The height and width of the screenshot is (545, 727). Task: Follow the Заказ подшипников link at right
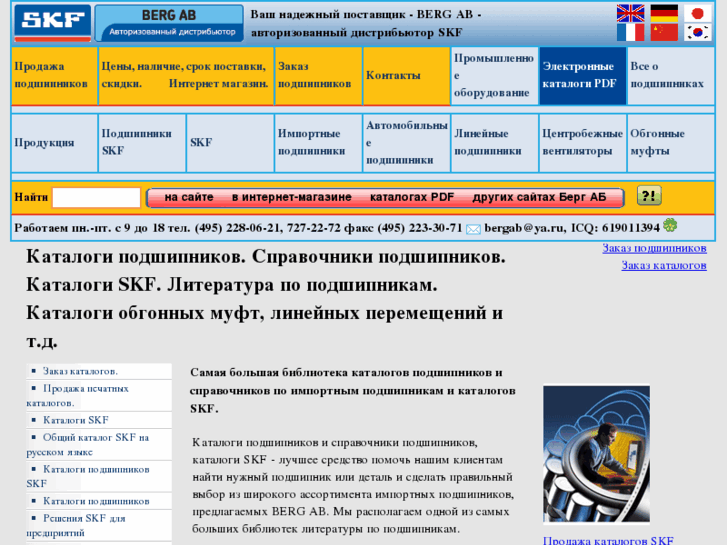pyautogui.click(x=654, y=248)
